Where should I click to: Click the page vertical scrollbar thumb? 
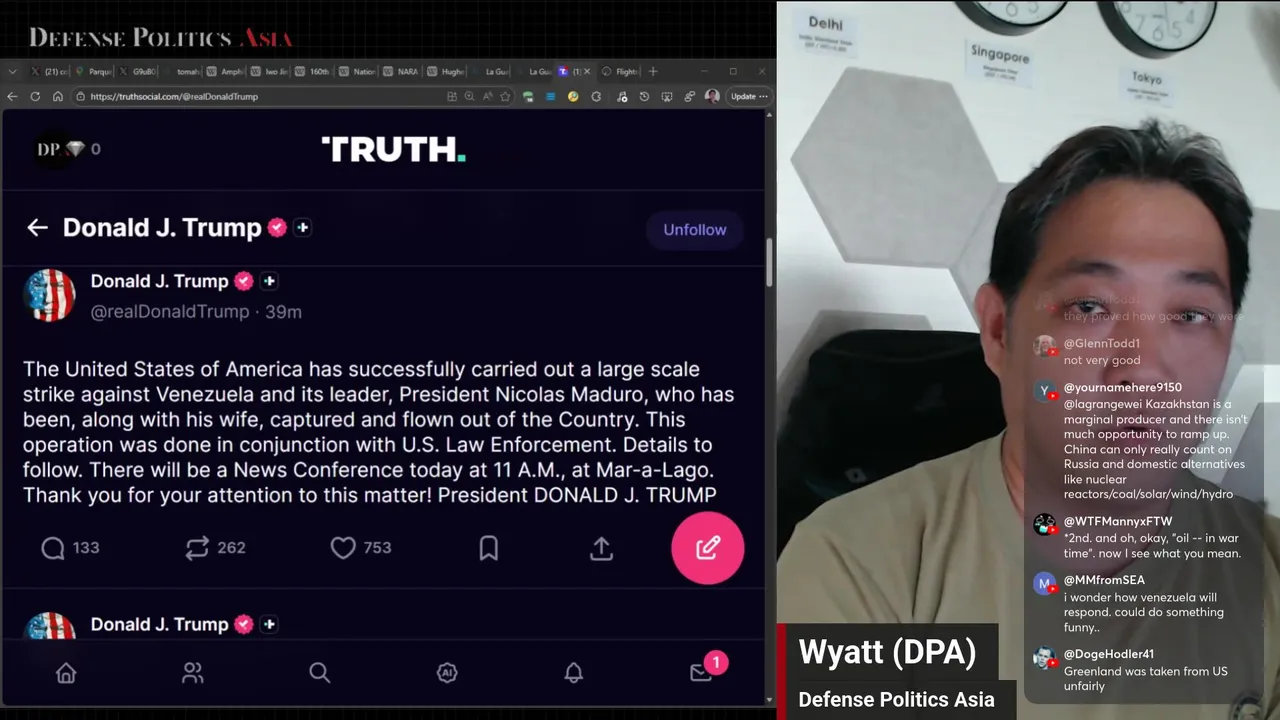coord(769,262)
